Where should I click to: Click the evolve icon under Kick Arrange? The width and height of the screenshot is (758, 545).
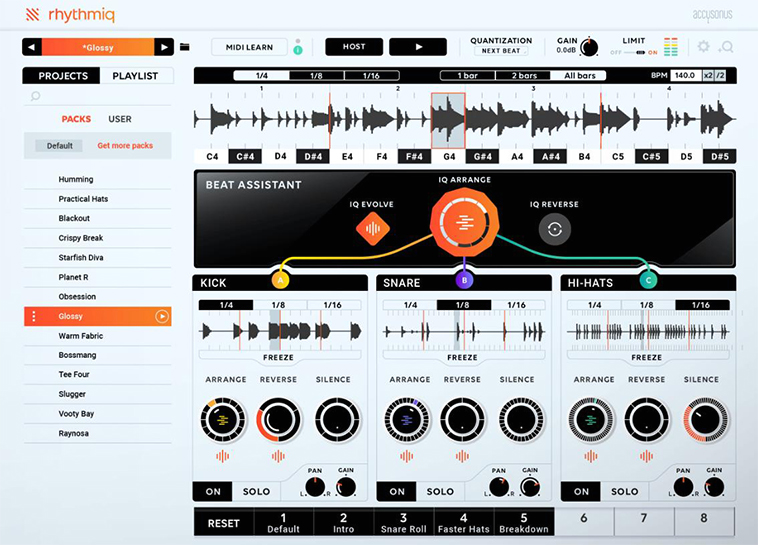tap(222, 456)
